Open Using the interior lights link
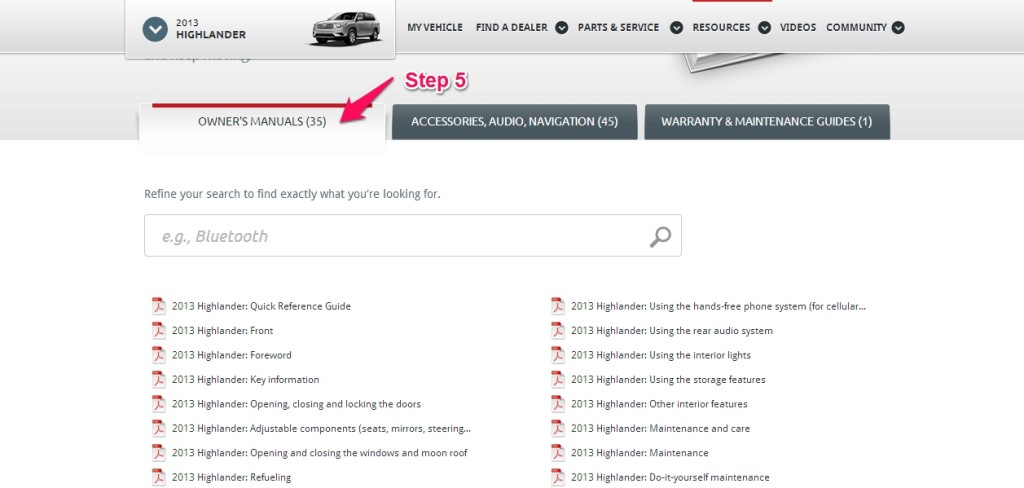The width and height of the screenshot is (1024, 488). coord(661,355)
